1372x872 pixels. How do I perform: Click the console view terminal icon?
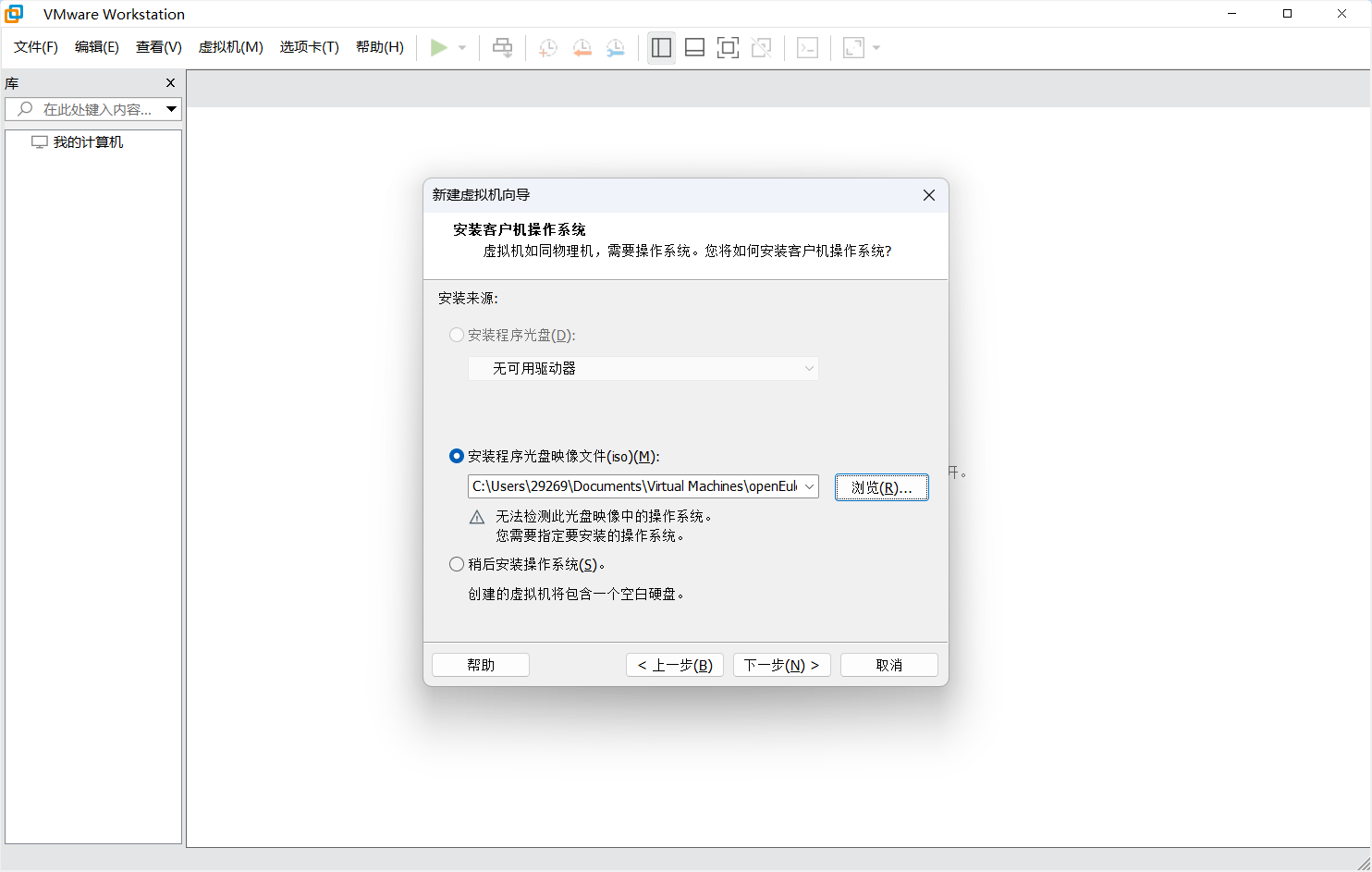[807, 48]
